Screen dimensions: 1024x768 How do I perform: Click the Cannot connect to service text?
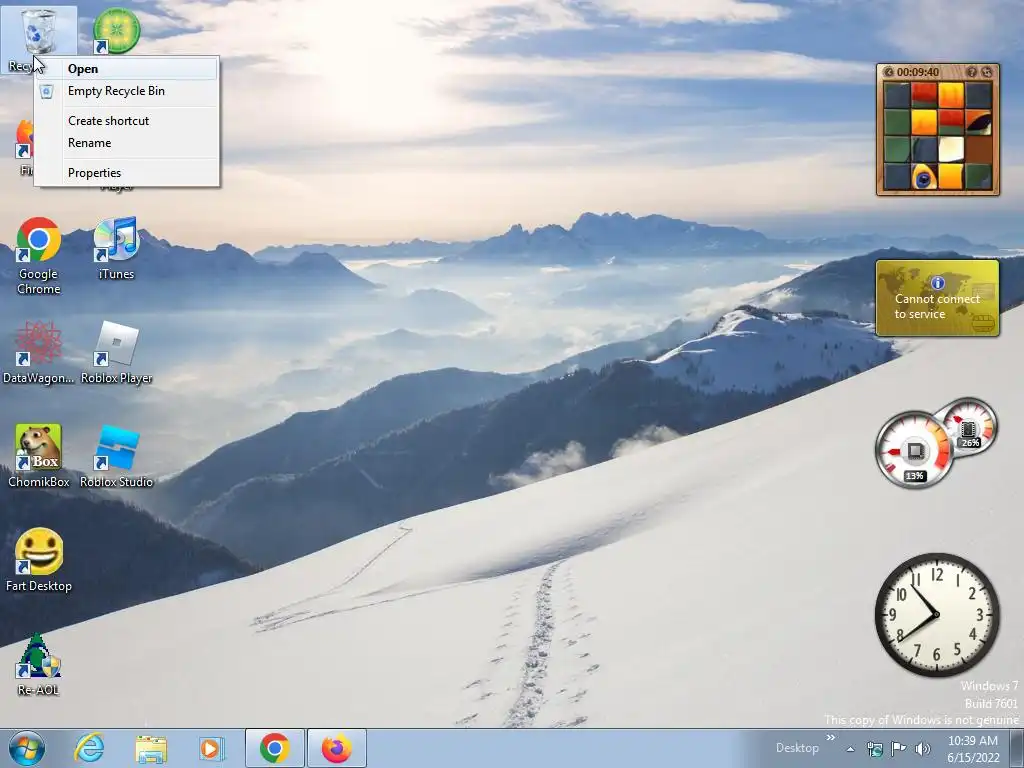tap(937, 306)
